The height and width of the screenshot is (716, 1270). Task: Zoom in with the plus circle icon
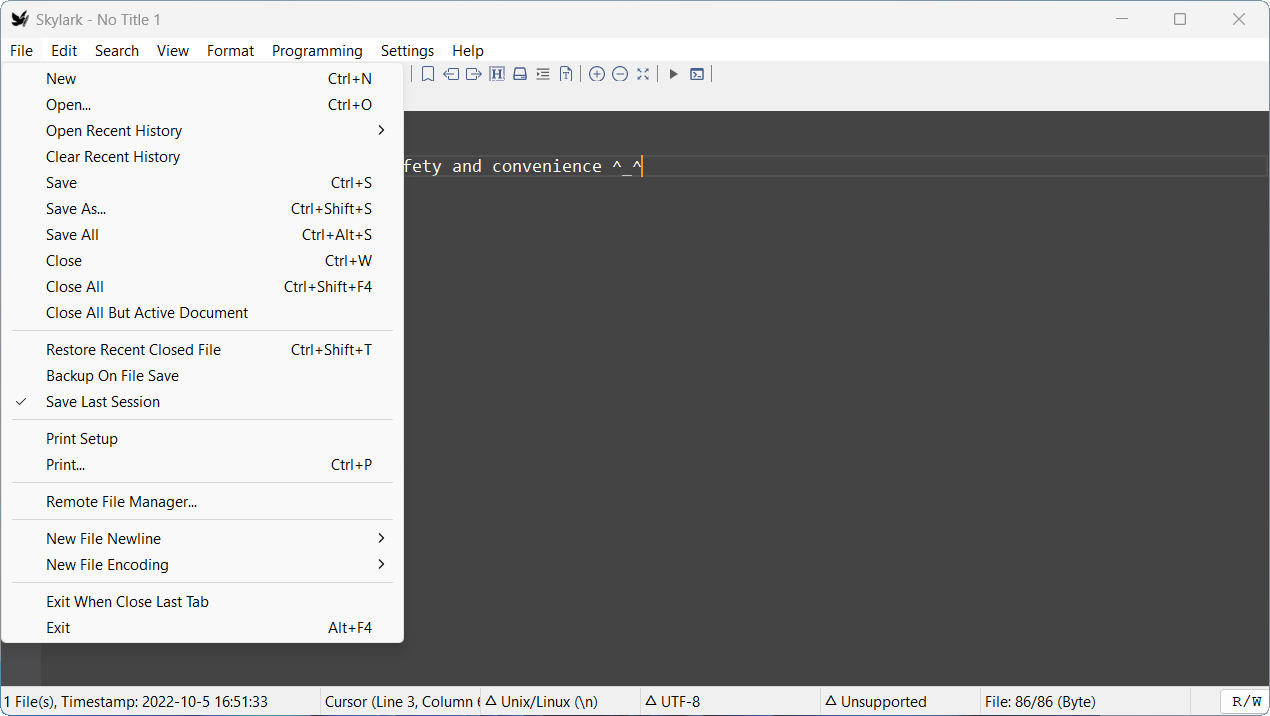coord(597,74)
